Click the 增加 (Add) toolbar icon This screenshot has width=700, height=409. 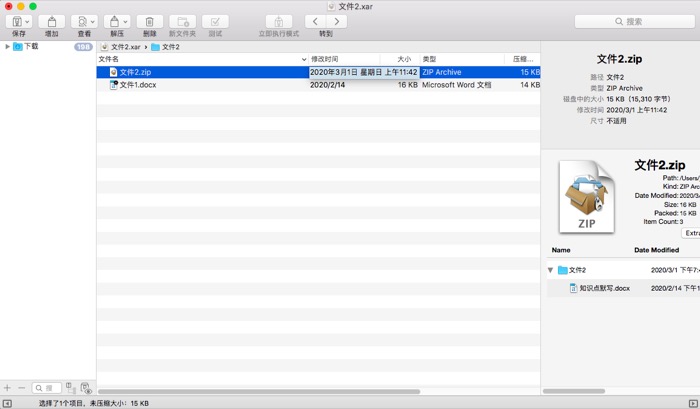click(52, 21)
